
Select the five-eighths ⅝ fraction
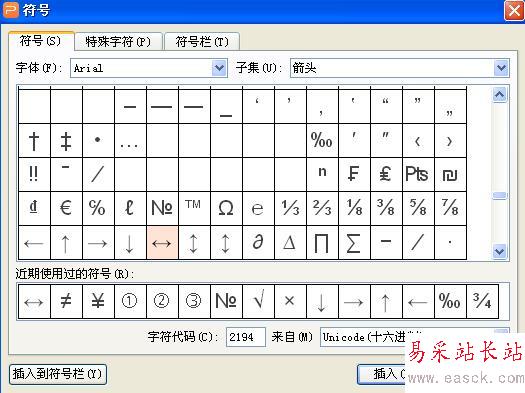(x=418, y=208)
